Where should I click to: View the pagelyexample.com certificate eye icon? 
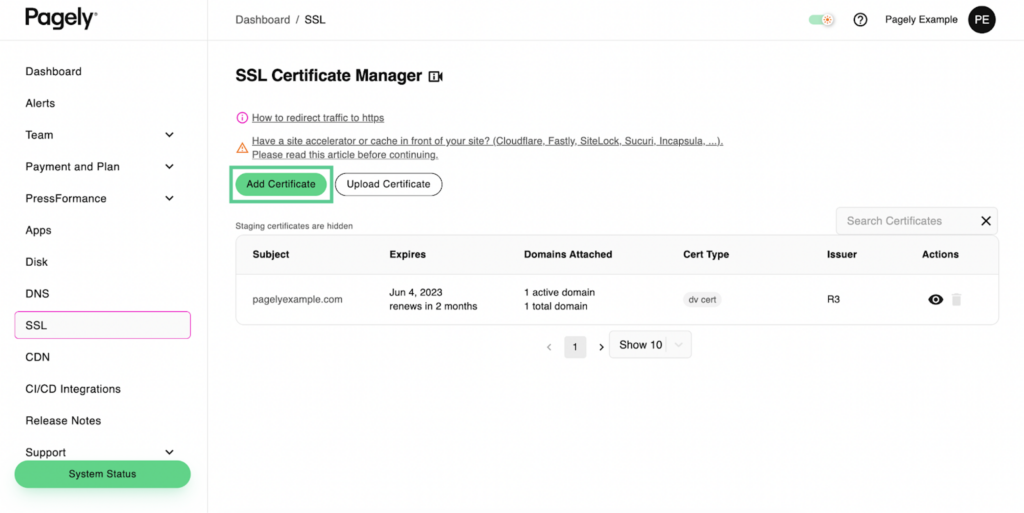[935, 299]
